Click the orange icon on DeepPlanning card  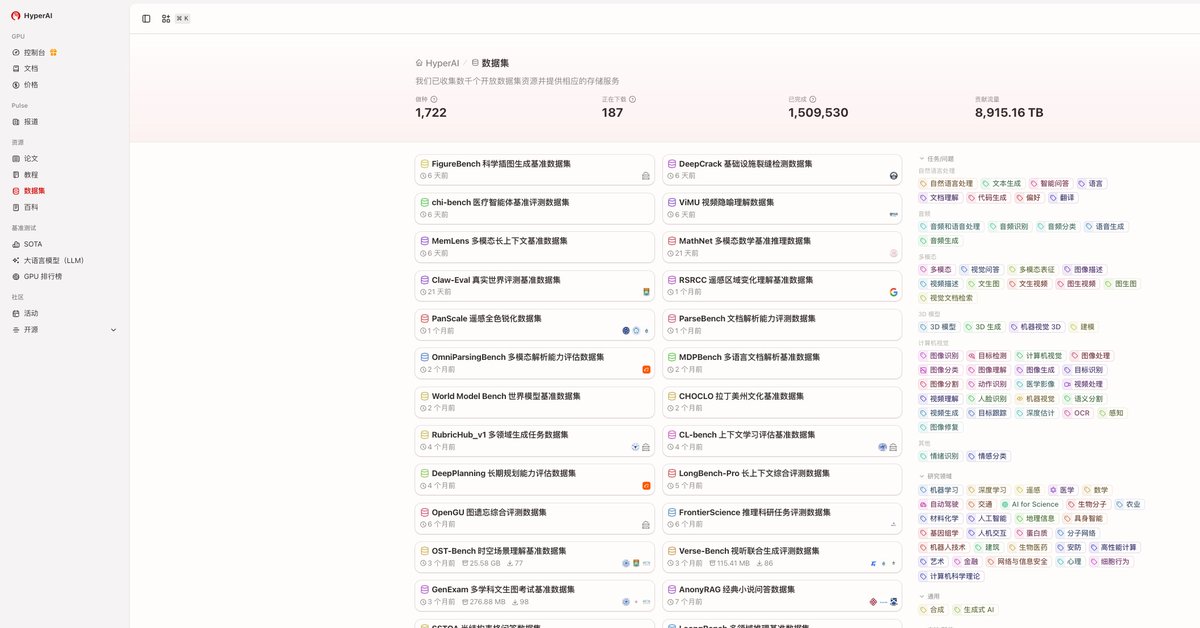tap(646, 486)
